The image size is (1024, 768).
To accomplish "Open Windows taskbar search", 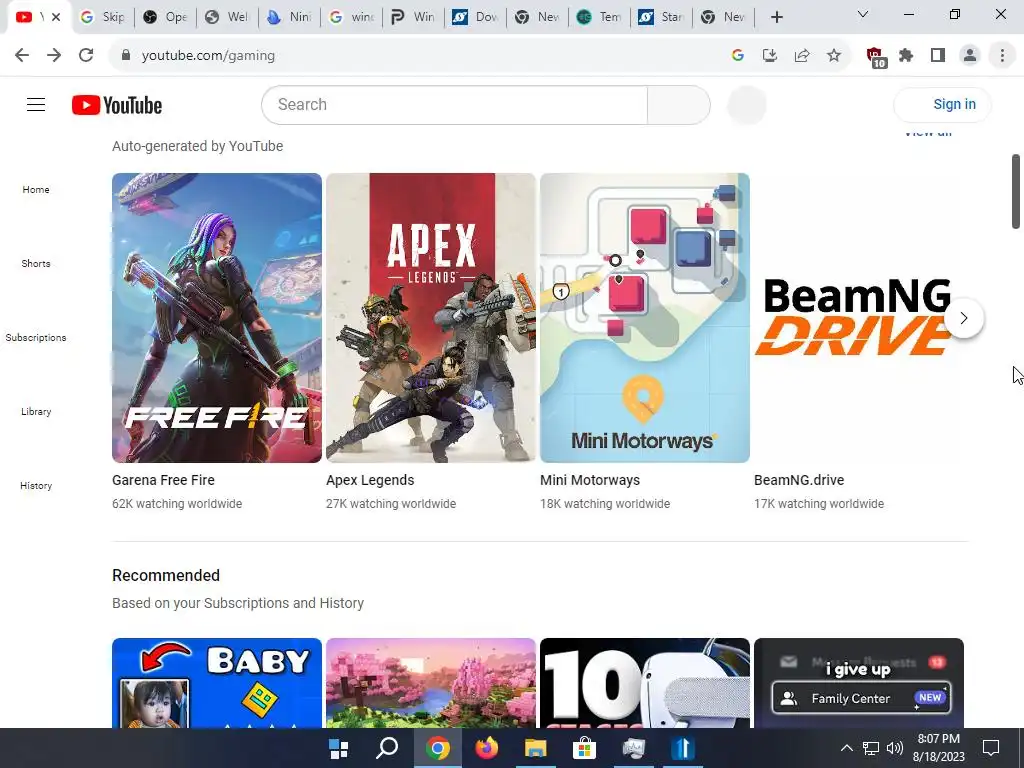I will point(387,748).
